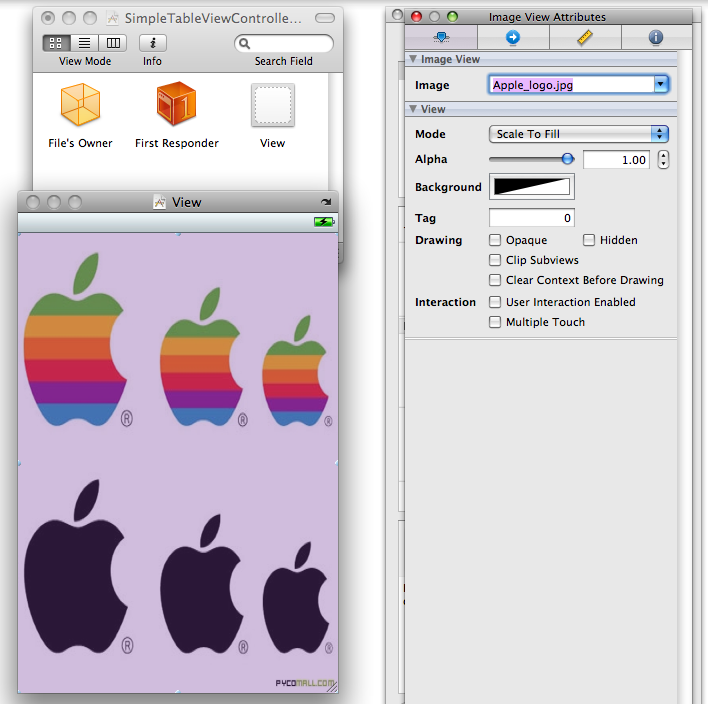The height and width of the screenshot is (704, 708).
Task: Open the Info inspector button
Action: tap(153, 43)
